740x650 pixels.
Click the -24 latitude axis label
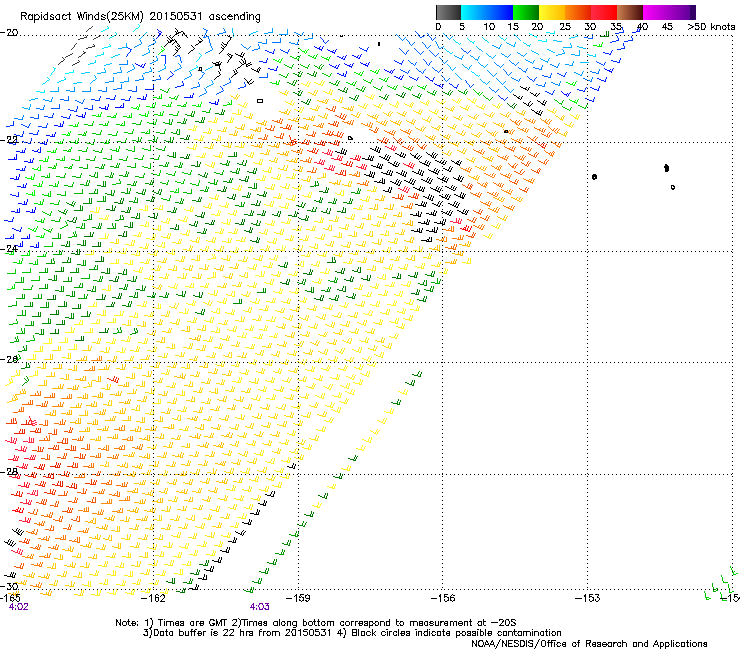point(9,248)
